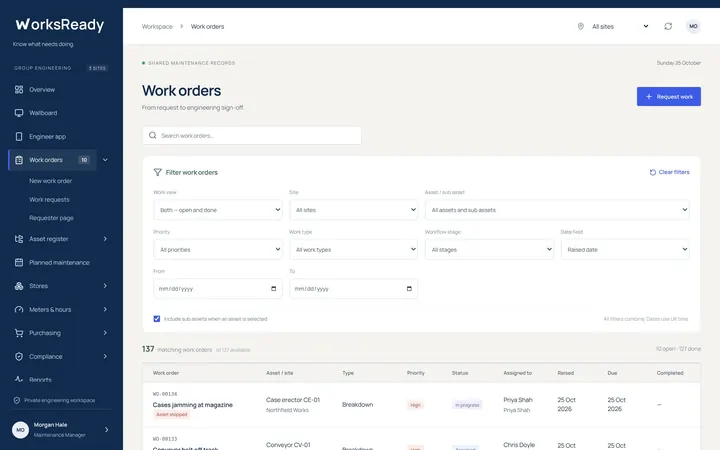The width and height of the screenshot is (720, 450).
Task: Click the location pin icon beside All sites
Action: (580, 26)
